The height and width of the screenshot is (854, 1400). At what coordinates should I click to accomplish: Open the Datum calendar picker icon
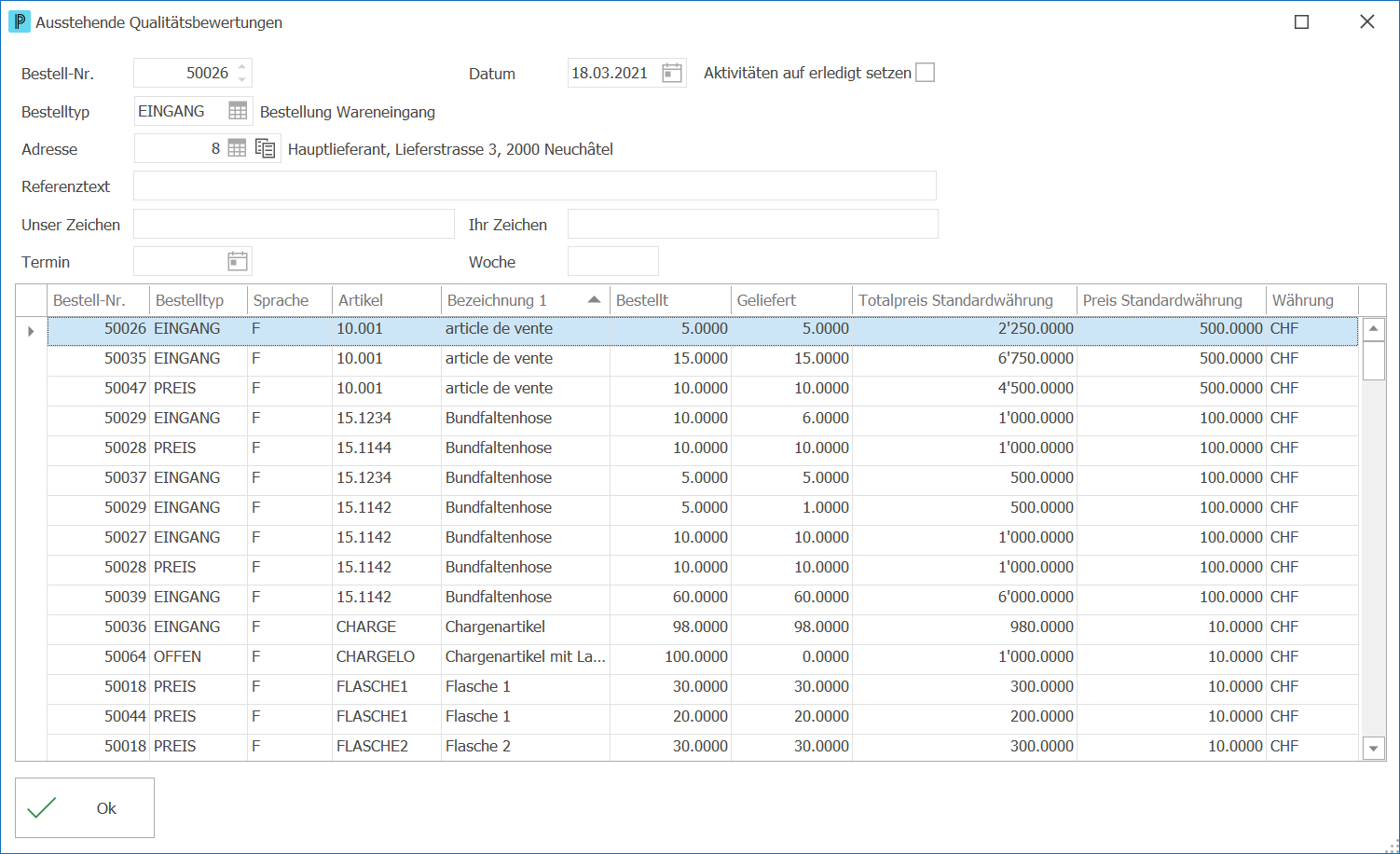[x=671, y=73]
